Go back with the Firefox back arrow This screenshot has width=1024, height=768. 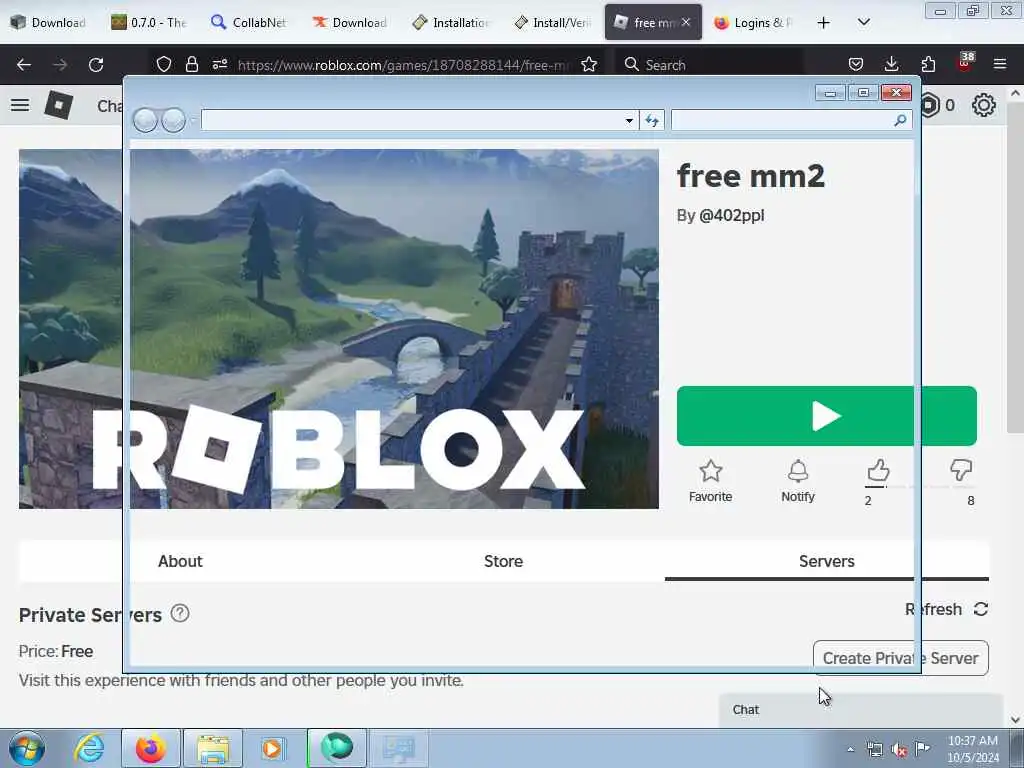coord(24,65)
